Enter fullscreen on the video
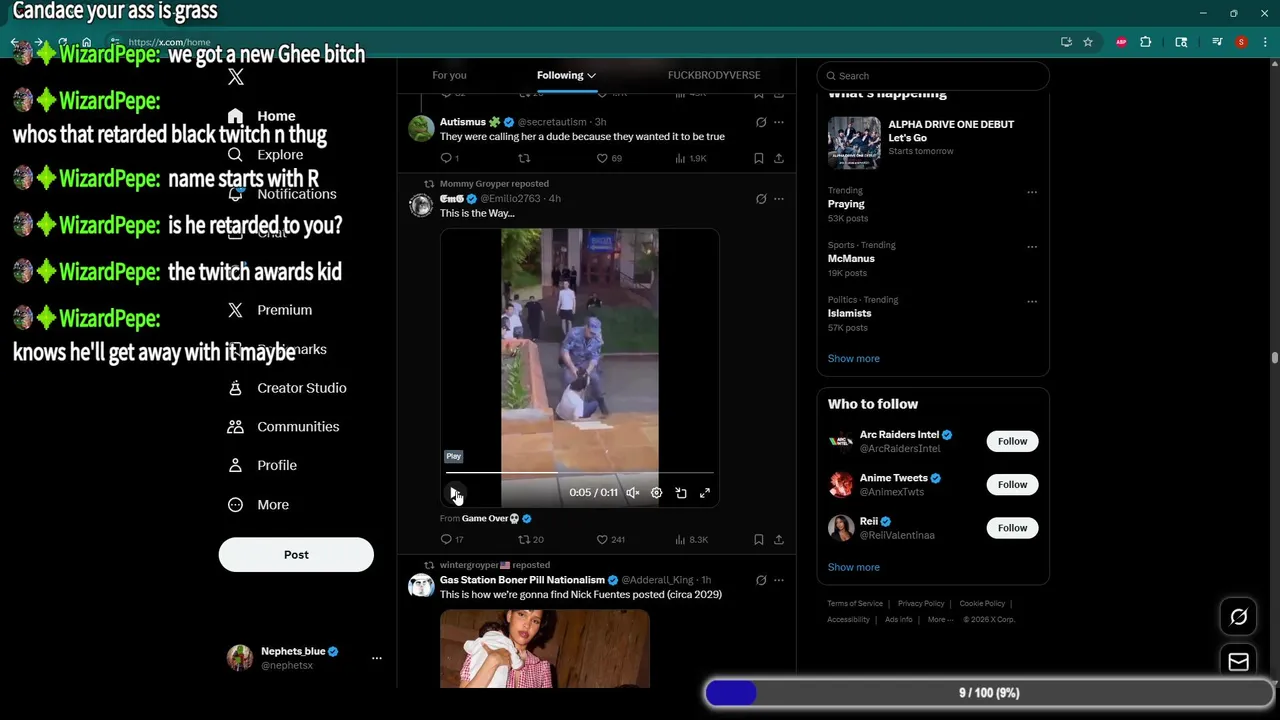The height and width of the screenshot is (720, 1280). point(705,493)
